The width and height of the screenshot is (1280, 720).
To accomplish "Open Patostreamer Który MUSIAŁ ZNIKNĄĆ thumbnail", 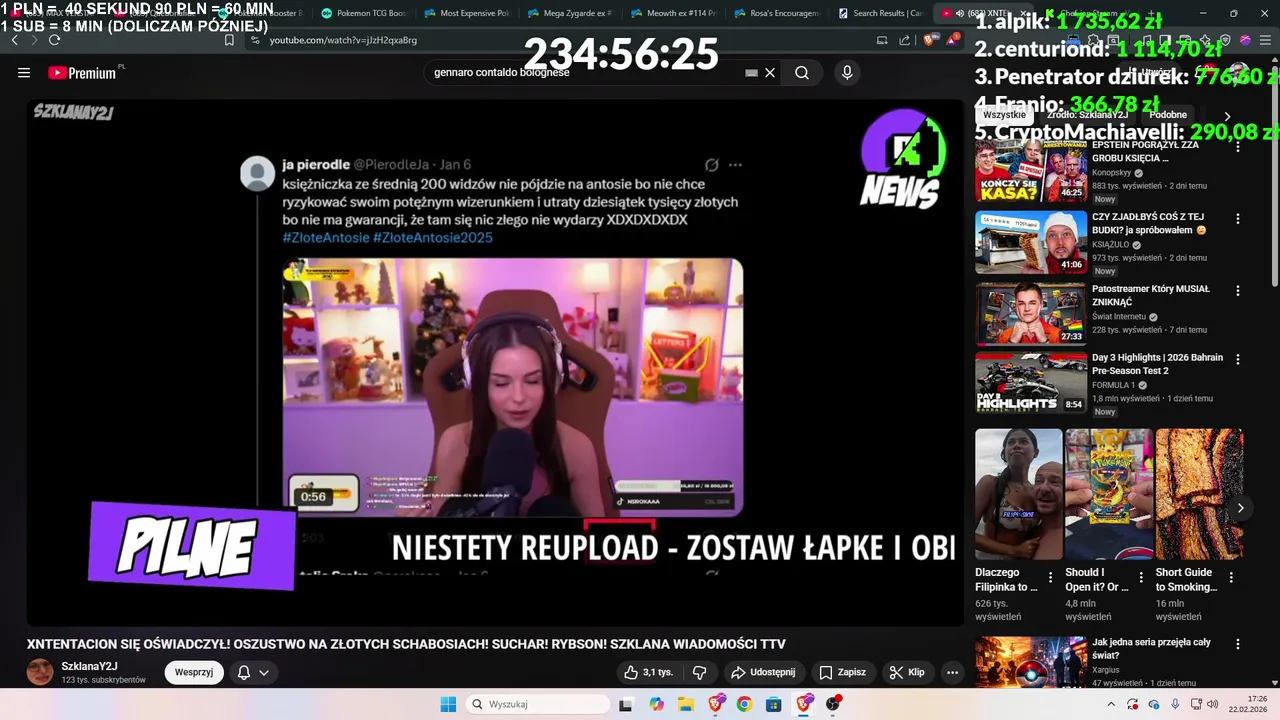I will 1031,314.
